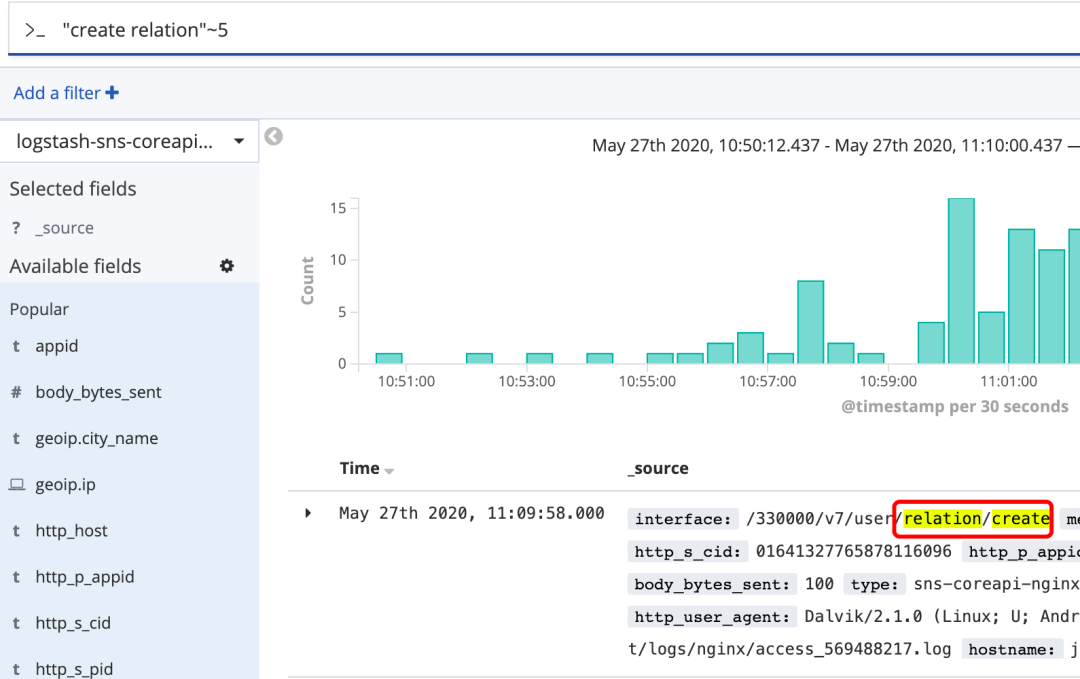Click the number icon next to body_bytes_sent

[16, 393]
